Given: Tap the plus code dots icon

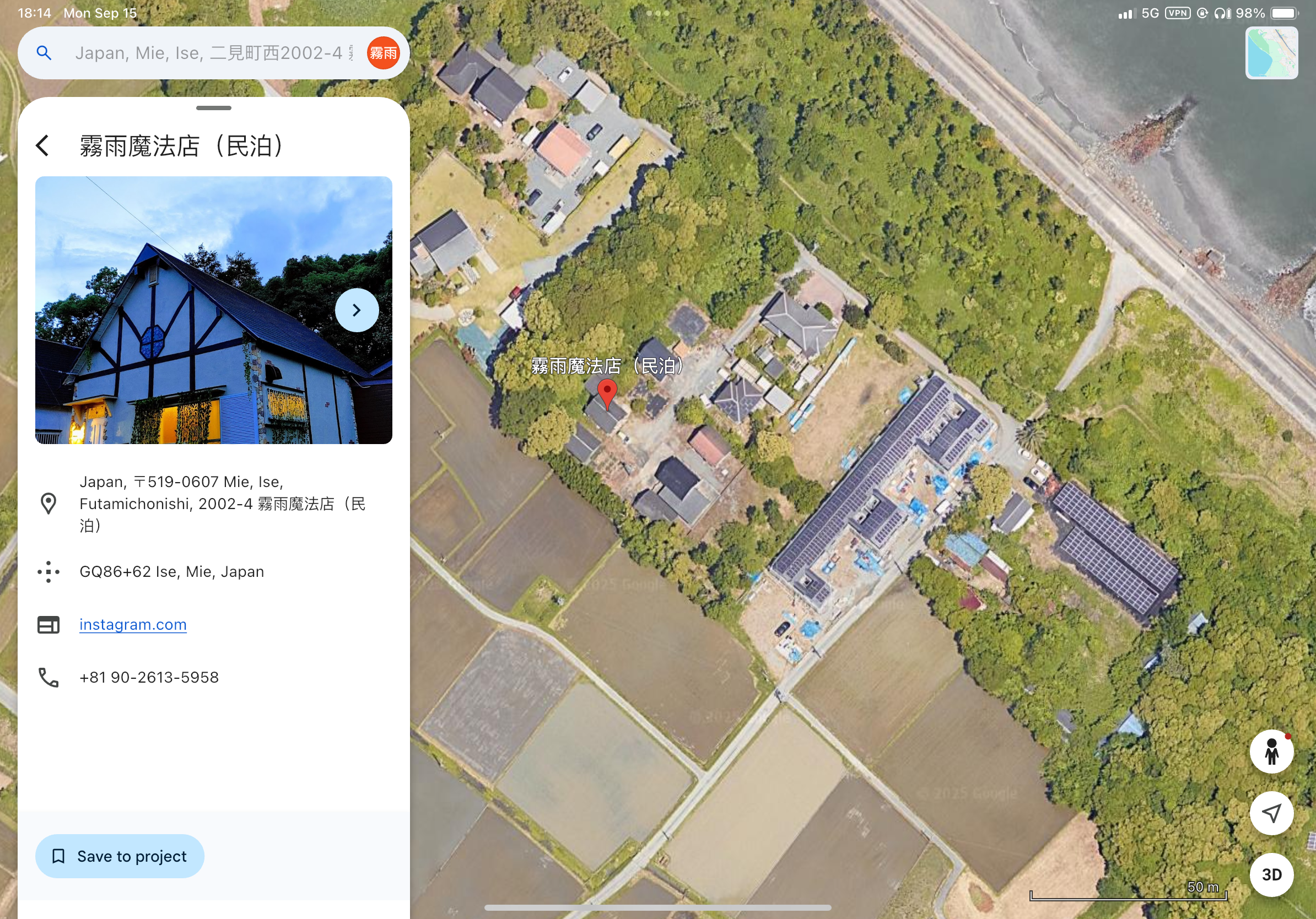Looking at the screenshot, I should point(48,572).
